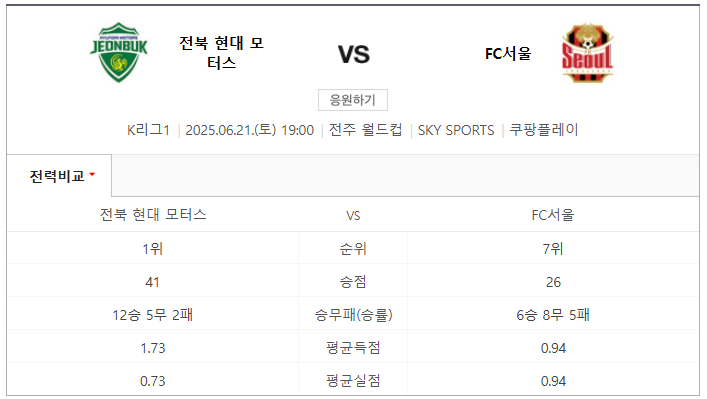Click the 전주 월드컵 stadium label
Screen dimensions: 707x399
[x=365, y=130]
